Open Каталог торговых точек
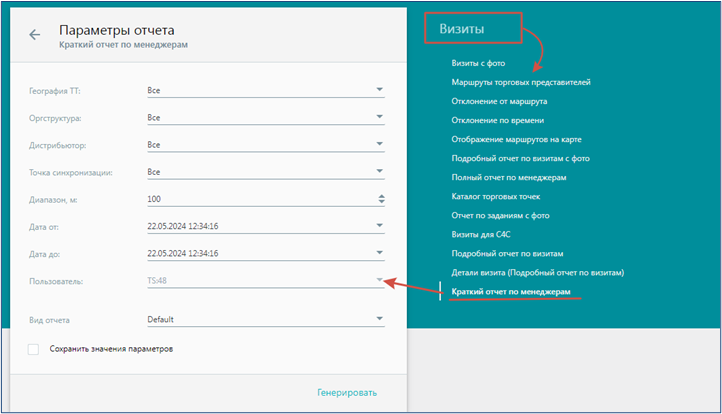 pos(495,197)
